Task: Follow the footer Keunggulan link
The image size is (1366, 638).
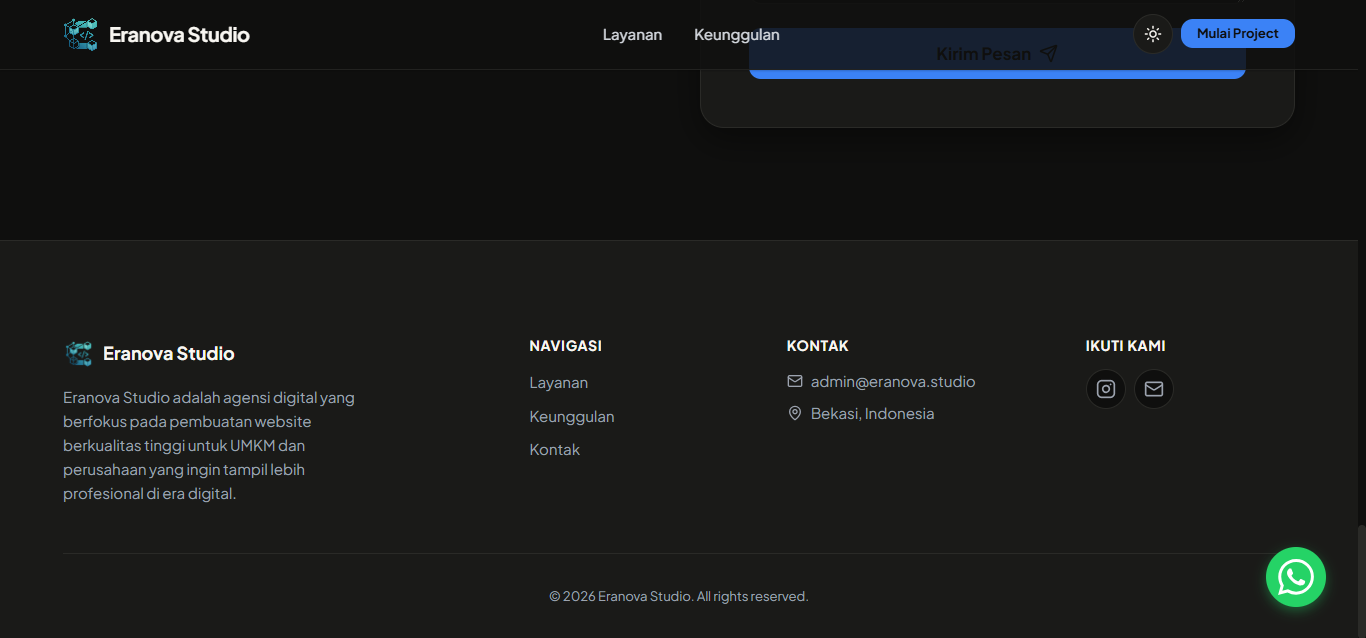Action: coord(572,416)
